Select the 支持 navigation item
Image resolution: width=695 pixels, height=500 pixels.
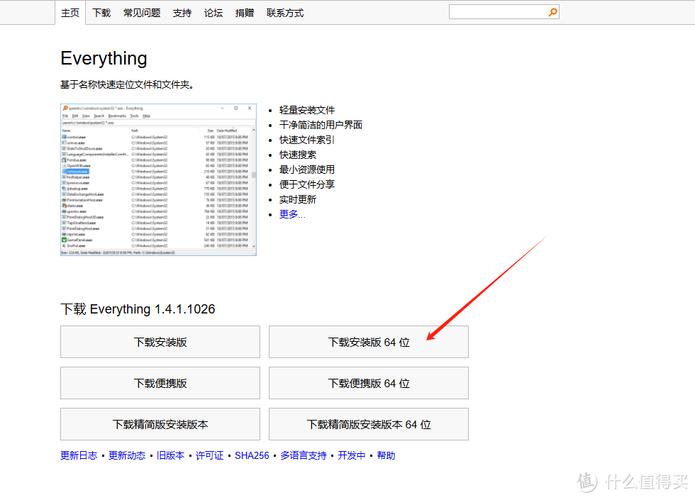(182, 13)
